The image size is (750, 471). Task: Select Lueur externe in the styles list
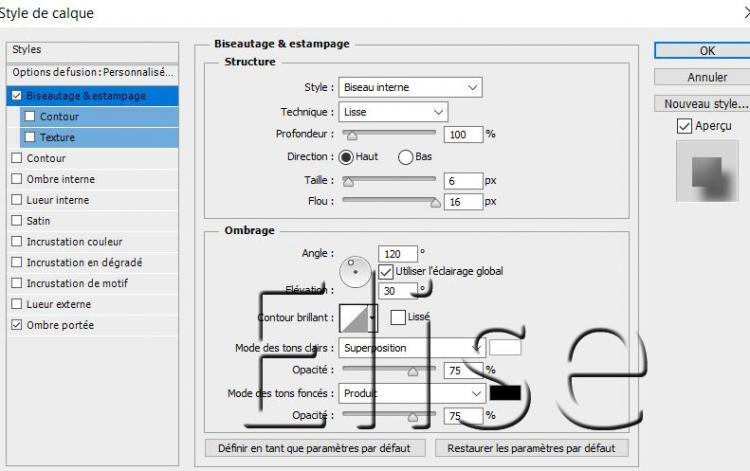click(58, 304)
